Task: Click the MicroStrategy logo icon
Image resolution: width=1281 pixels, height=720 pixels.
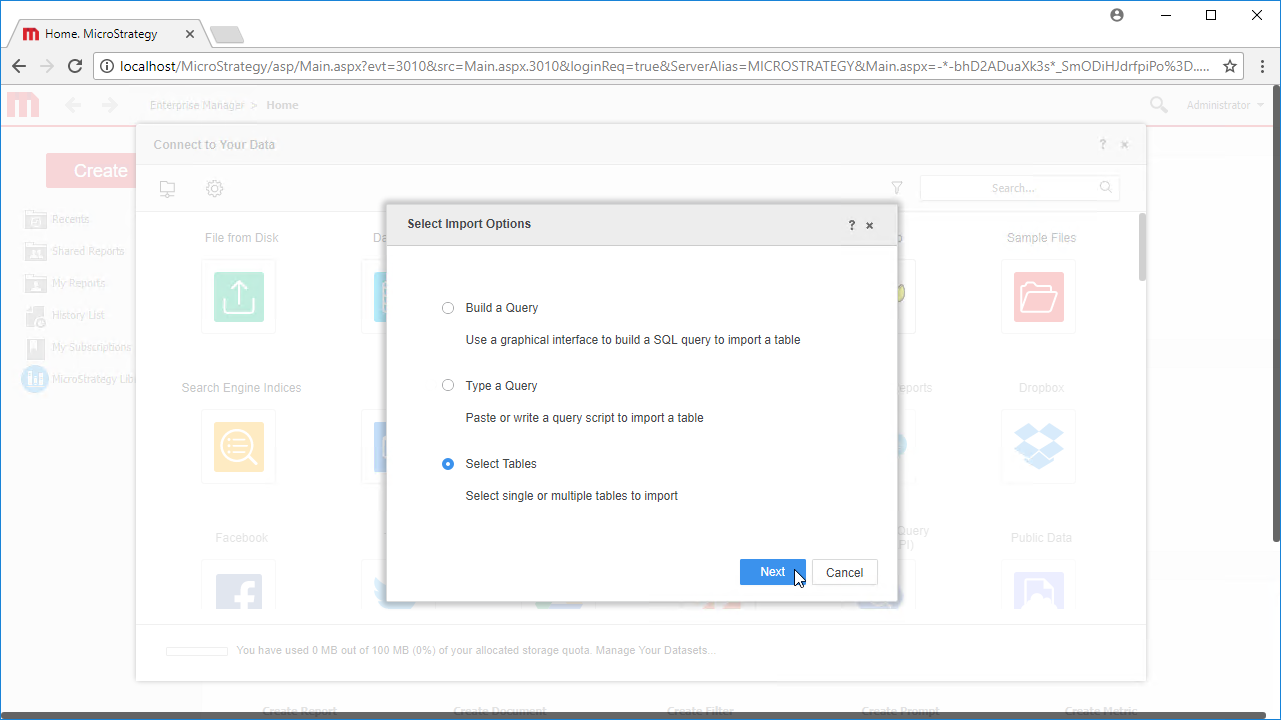Action: [x=23, y=105]
